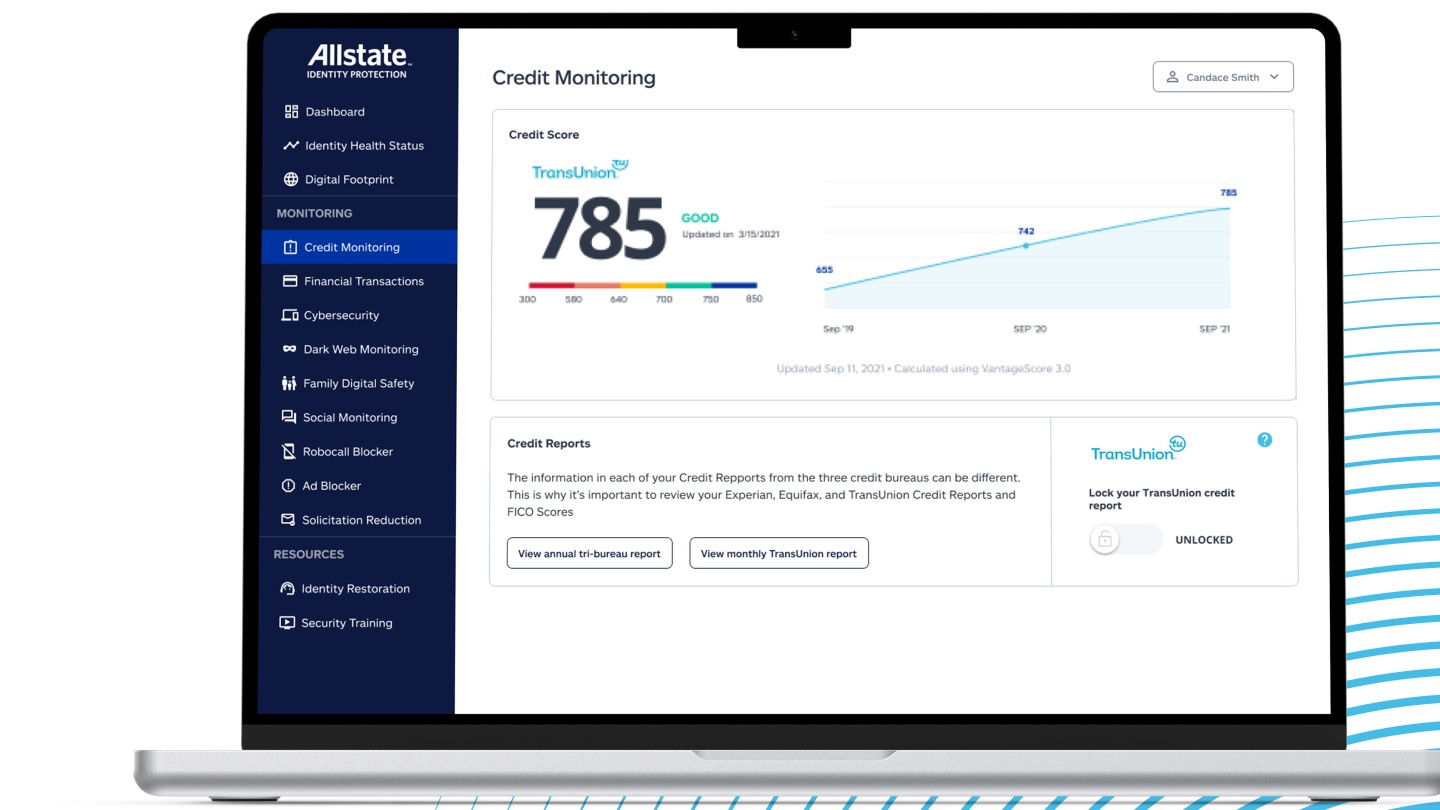Click the Digital Footprint globe icon
1440x810 pixels.
(291, 180)
